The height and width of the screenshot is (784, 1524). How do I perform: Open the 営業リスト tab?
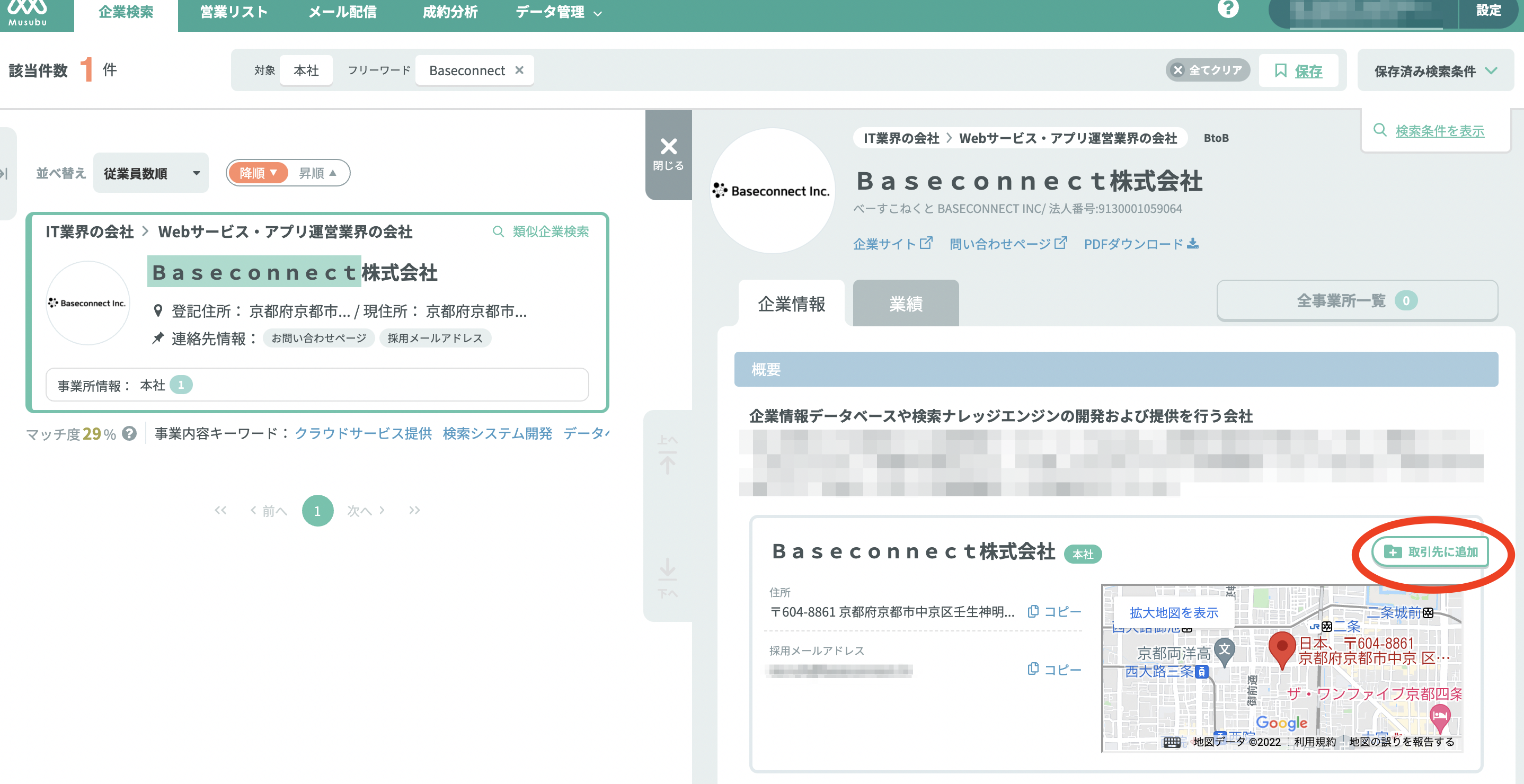click(234, 12)
